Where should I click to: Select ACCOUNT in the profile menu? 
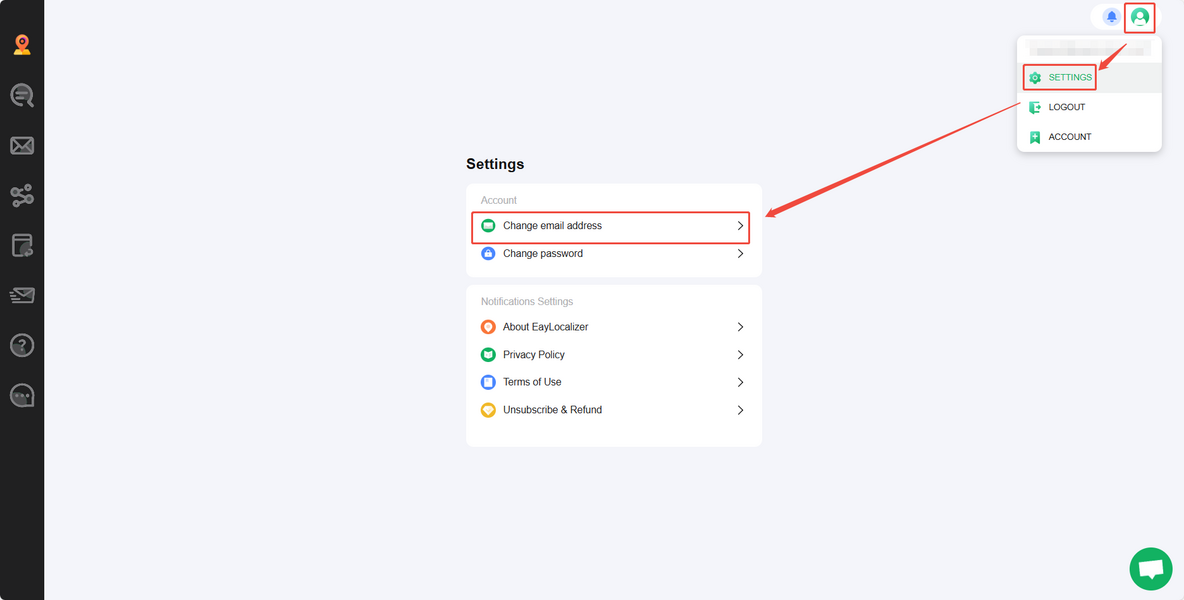tap(1069, 137)
